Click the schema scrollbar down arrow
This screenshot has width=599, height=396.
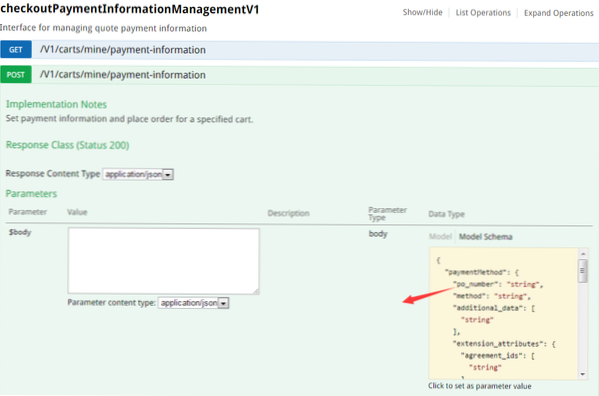click(583, 374)
